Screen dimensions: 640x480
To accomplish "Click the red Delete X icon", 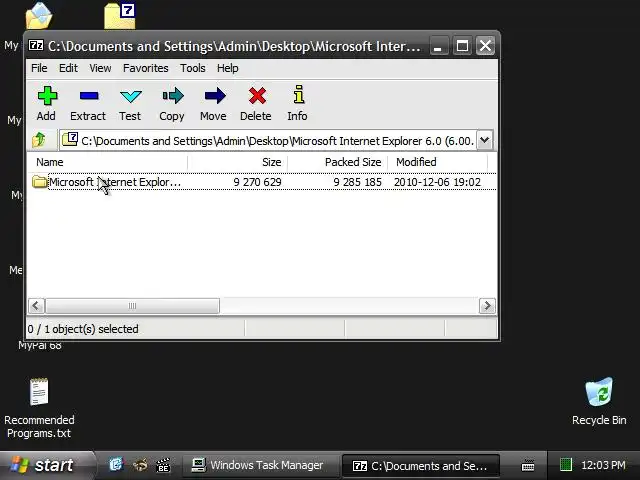I will (257, 96).
